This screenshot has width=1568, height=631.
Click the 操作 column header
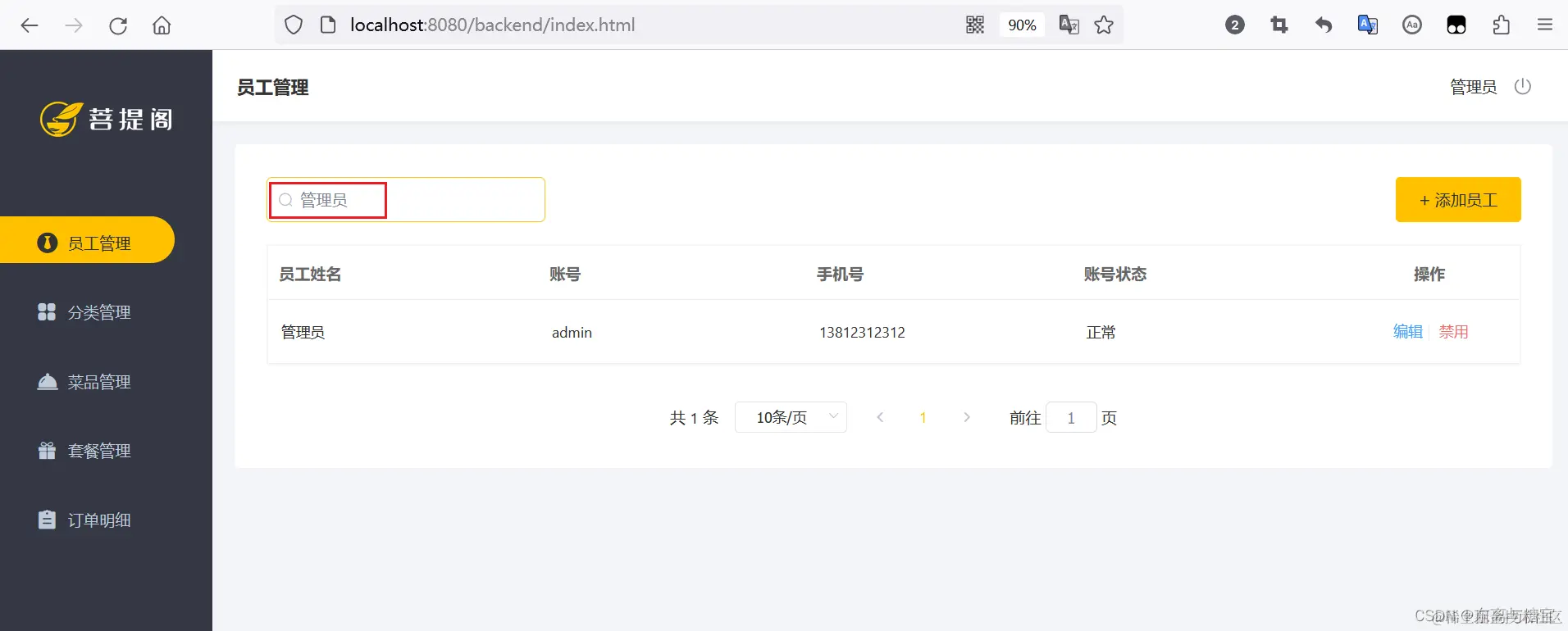pyautogui.click(x=1429, y=275)
